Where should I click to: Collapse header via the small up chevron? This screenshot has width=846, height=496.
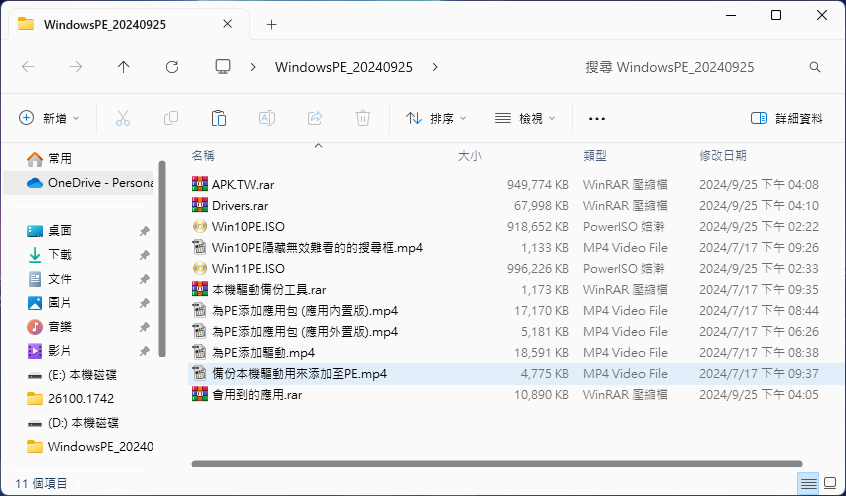tap(318, 145)
